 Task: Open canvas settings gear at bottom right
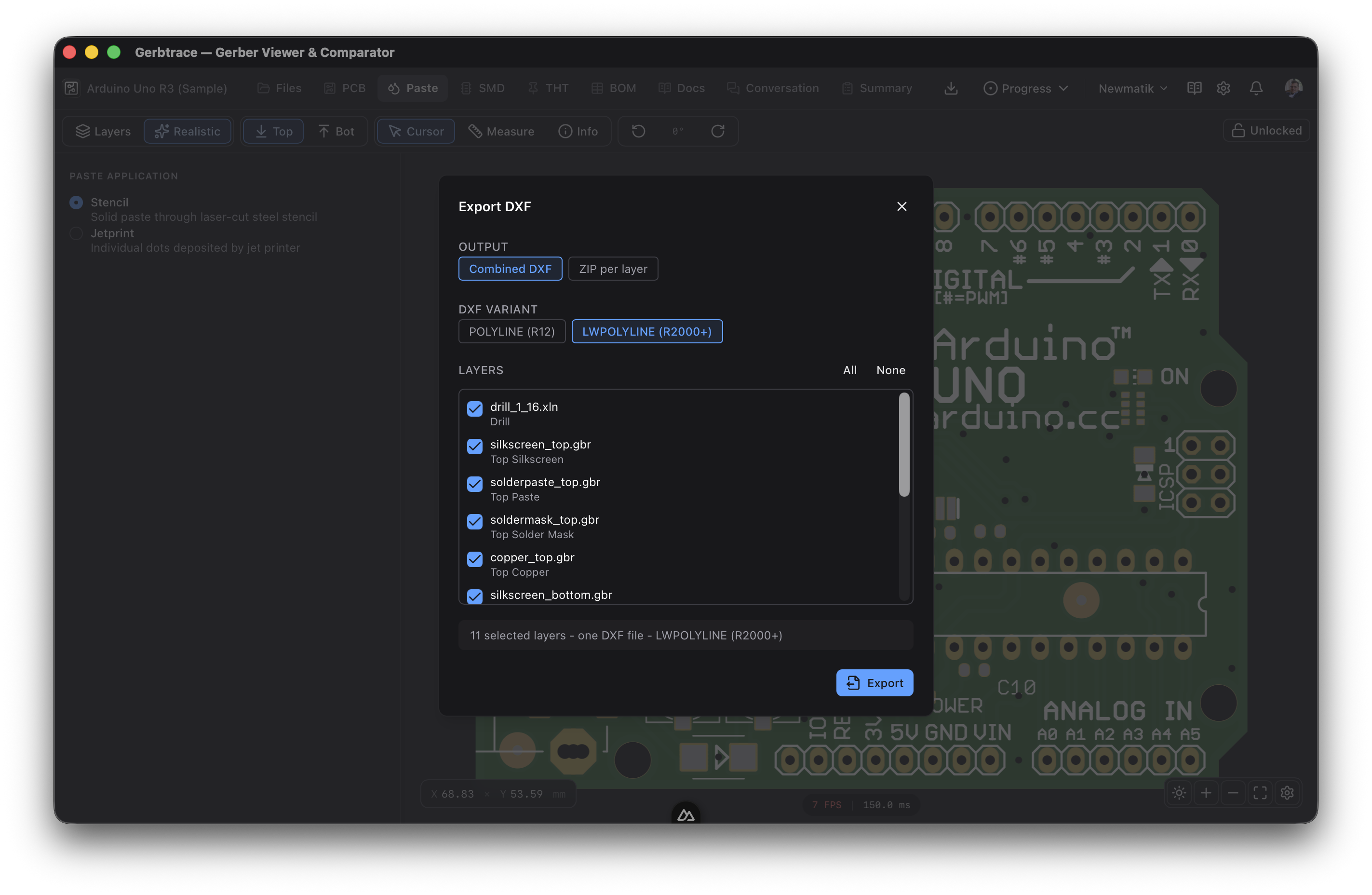(x=1287, y=793)
